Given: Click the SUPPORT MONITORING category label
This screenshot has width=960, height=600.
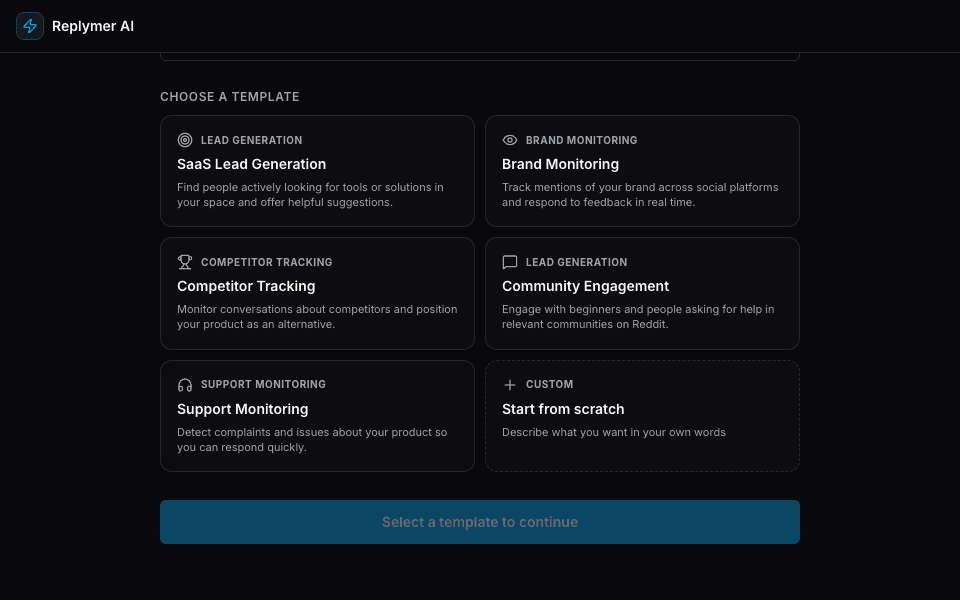Looking at the screenshot, I should [x=265, y=384].
